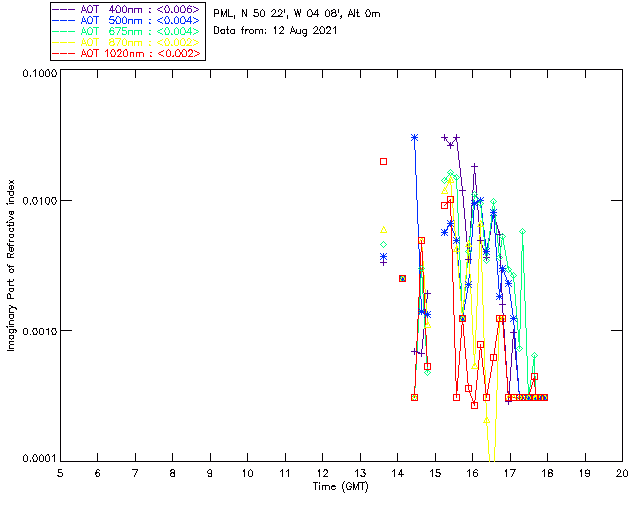Click the isolated red square marker near 13.6 hours
The width and height of the screenshot is (640, 512).
click(x=383, y=161)
